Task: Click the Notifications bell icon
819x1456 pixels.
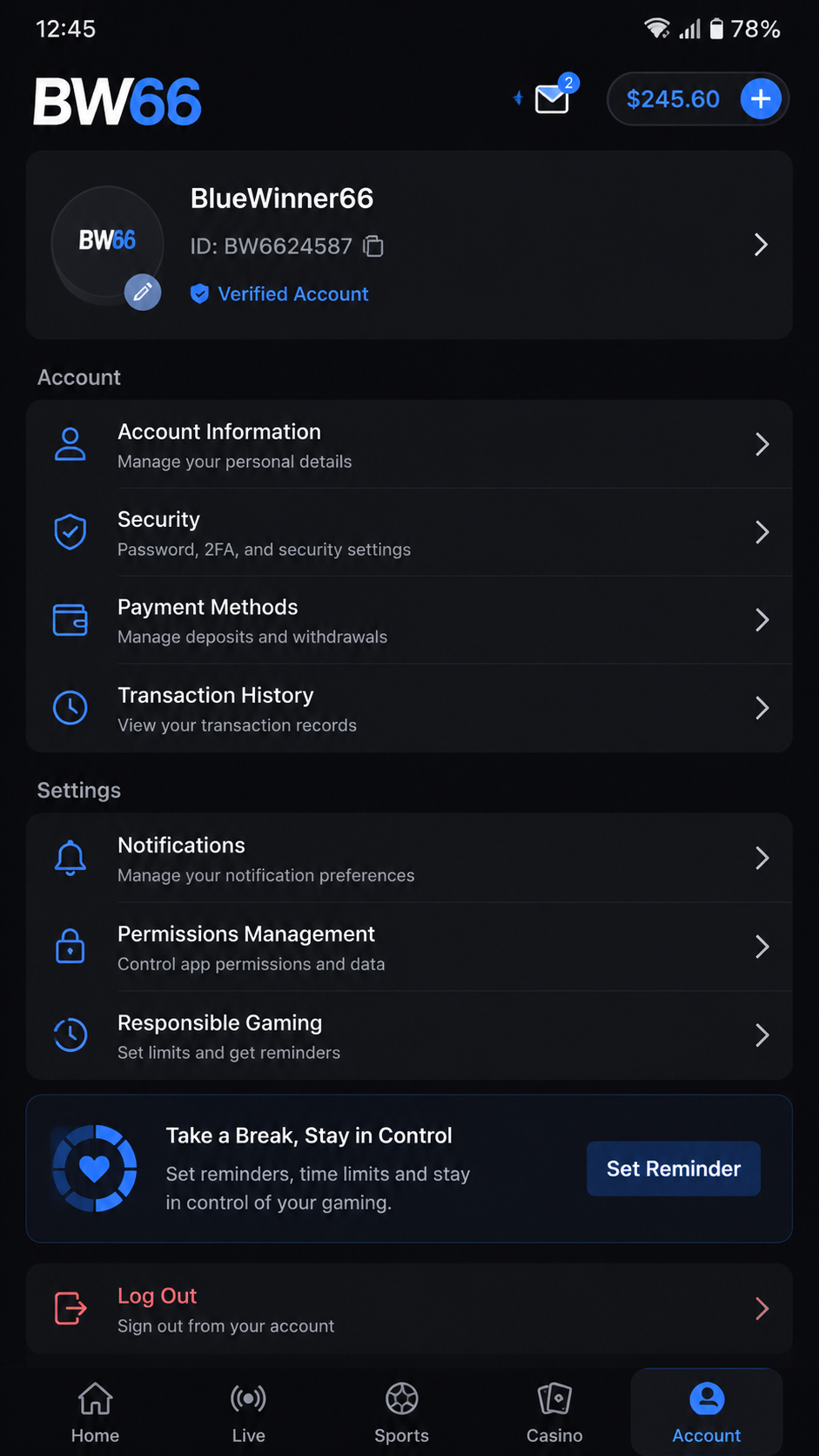Action: click(70, 859)
